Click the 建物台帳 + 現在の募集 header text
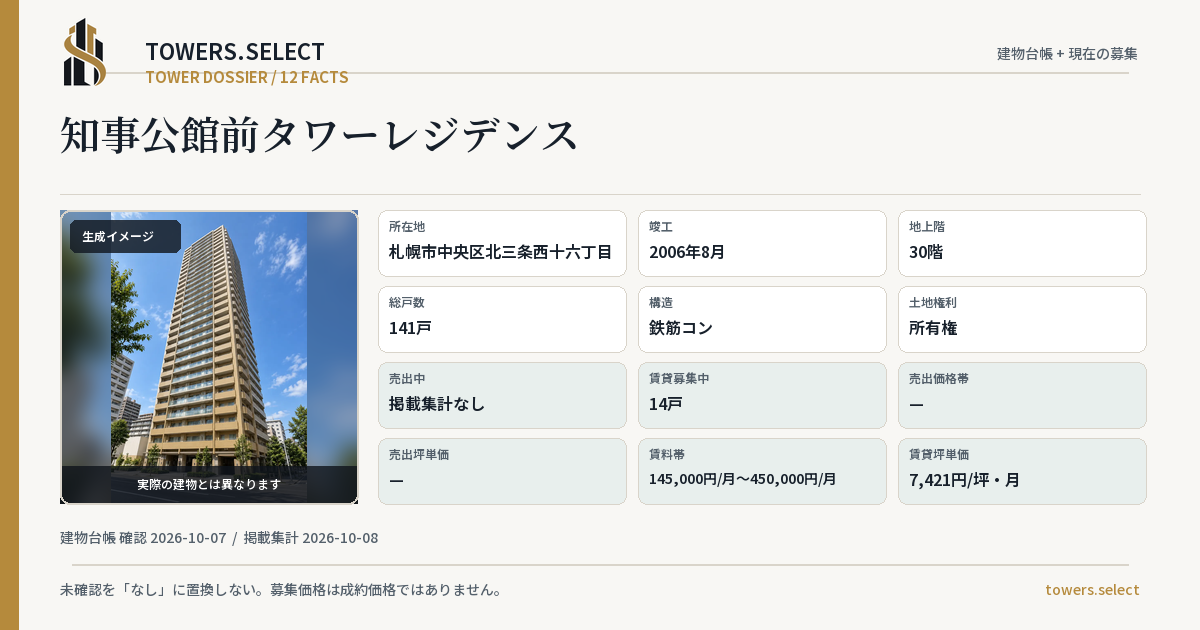This screenshot has height=630, width=1200. (1067, 54)
